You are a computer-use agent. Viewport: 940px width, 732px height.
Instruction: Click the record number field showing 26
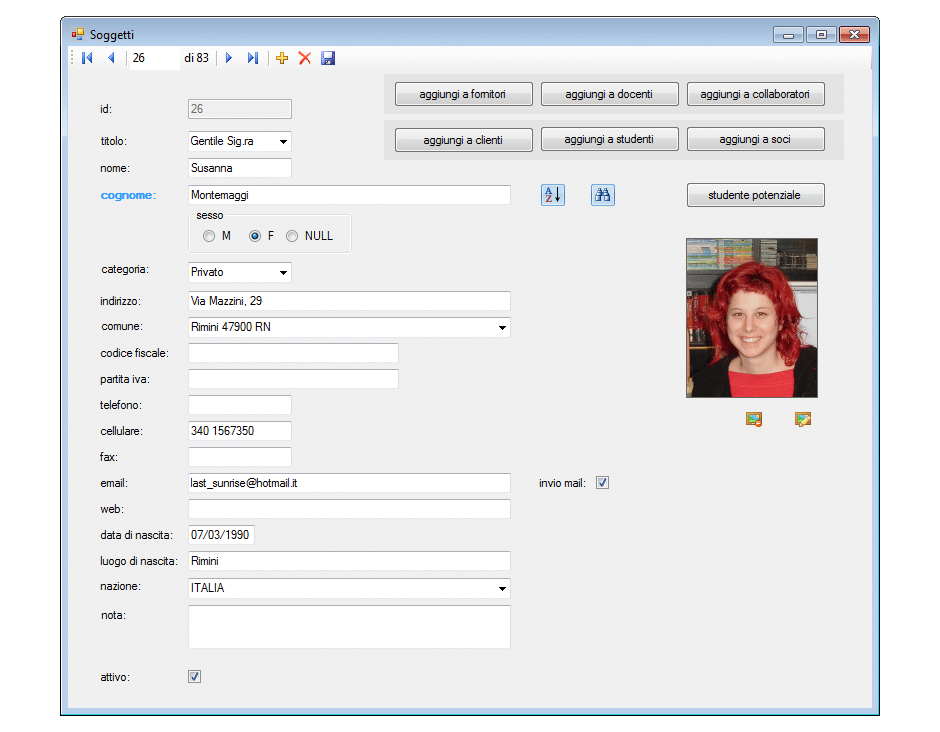pos(155,58)
